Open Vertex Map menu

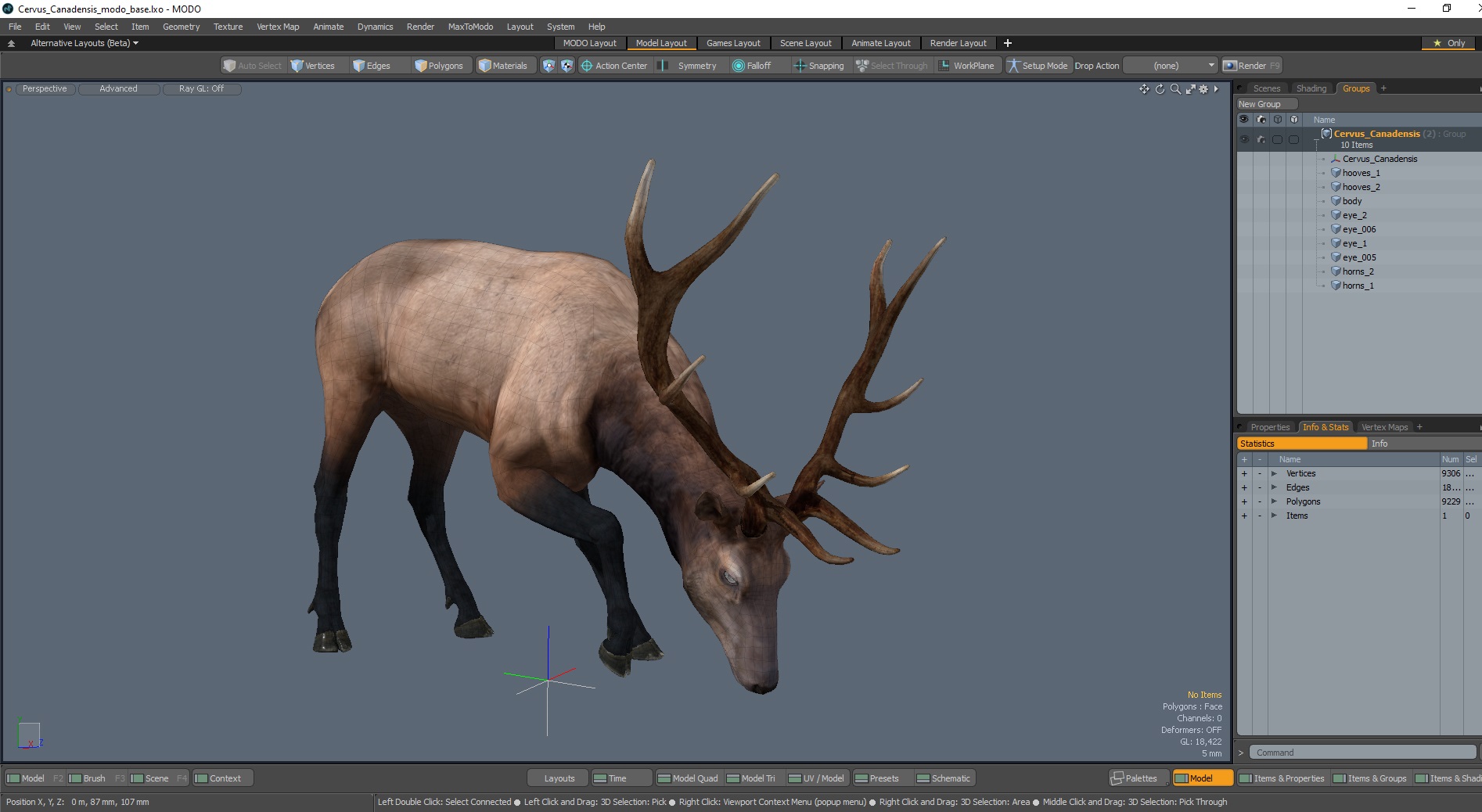tap(278, 27)
